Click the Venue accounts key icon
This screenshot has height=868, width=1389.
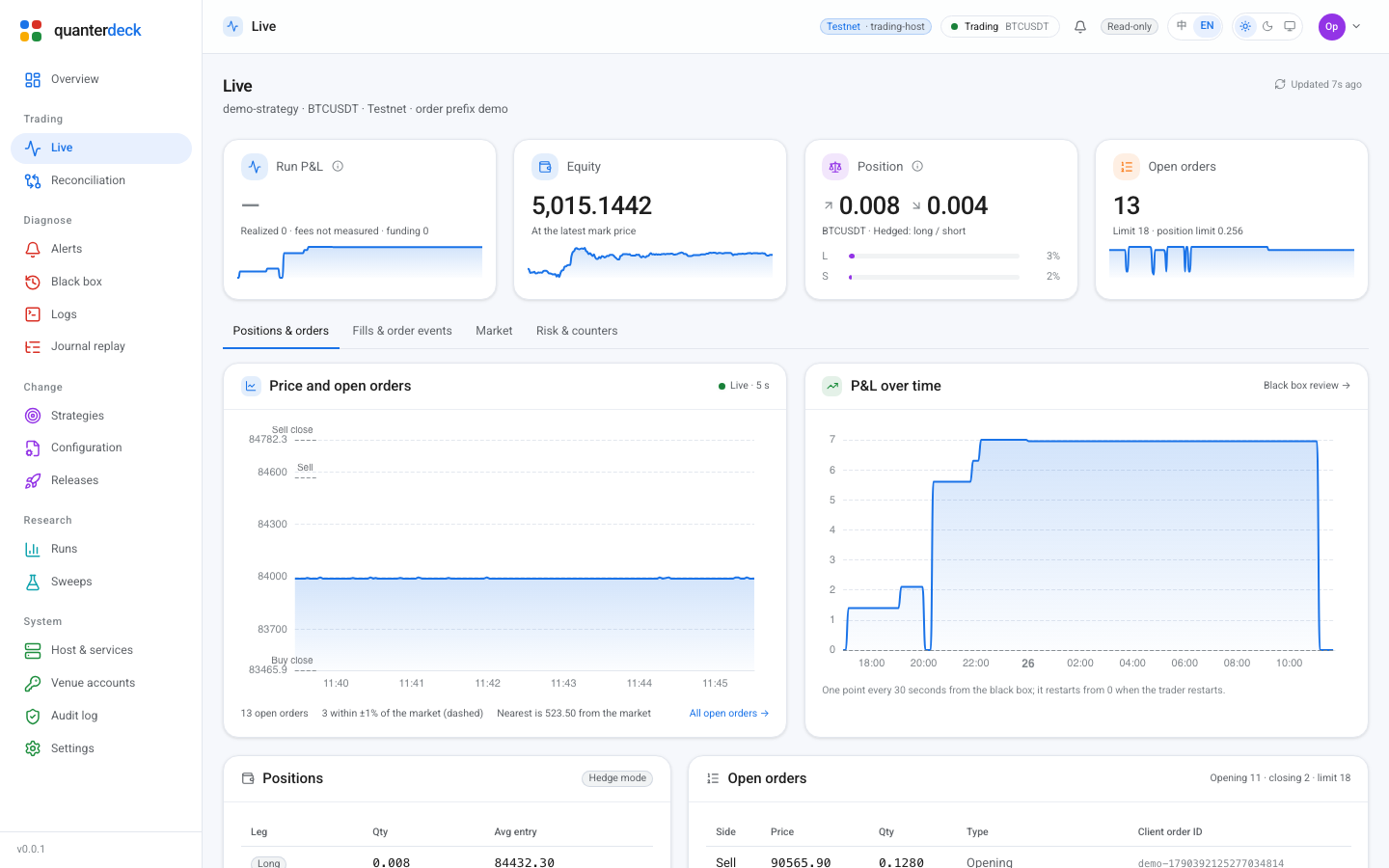pos(33,683)
